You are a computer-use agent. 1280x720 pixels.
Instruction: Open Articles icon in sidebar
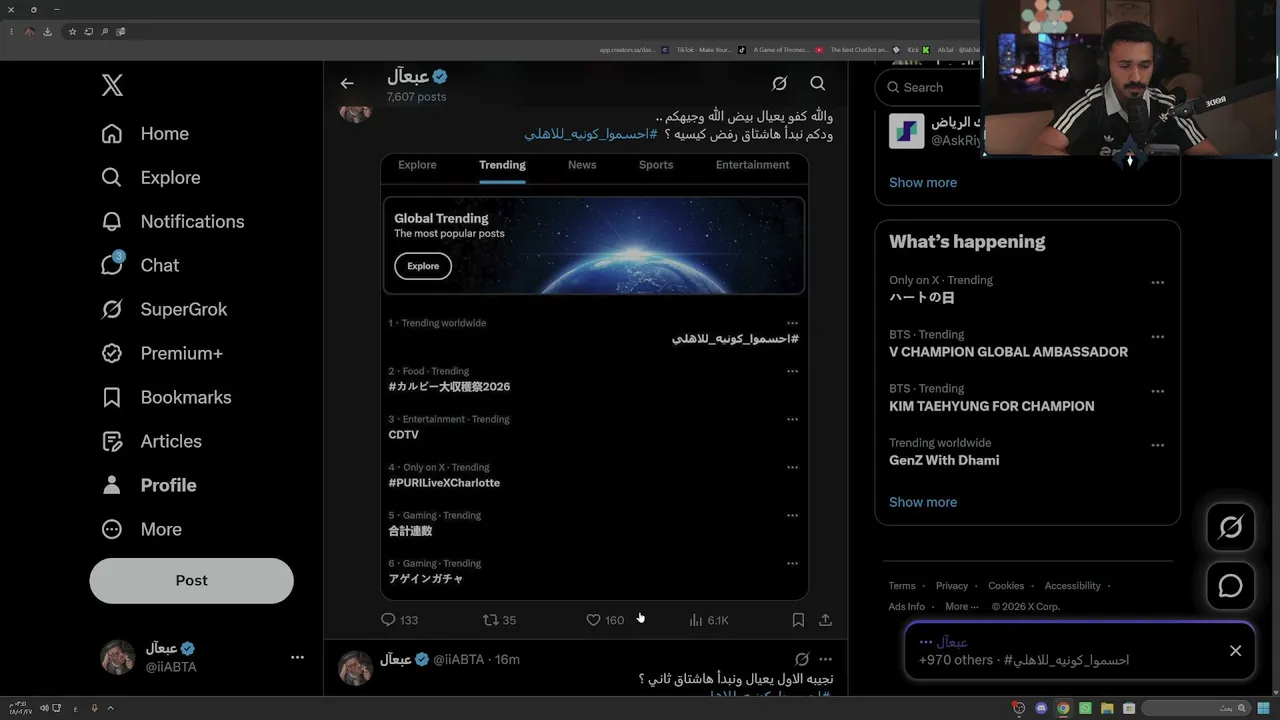(x=112, y=442)
